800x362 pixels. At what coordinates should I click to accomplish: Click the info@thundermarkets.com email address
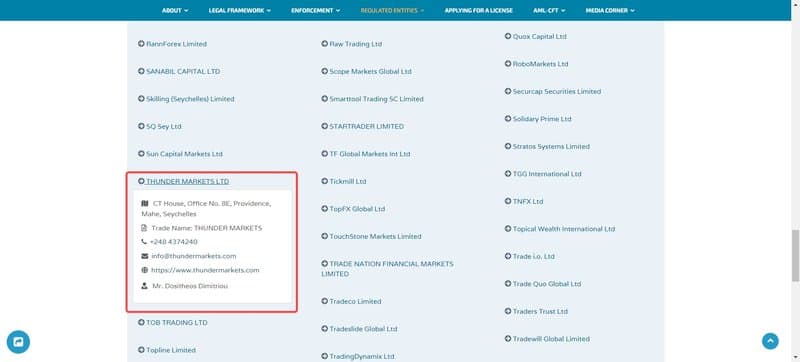click(x=194, y=256)
